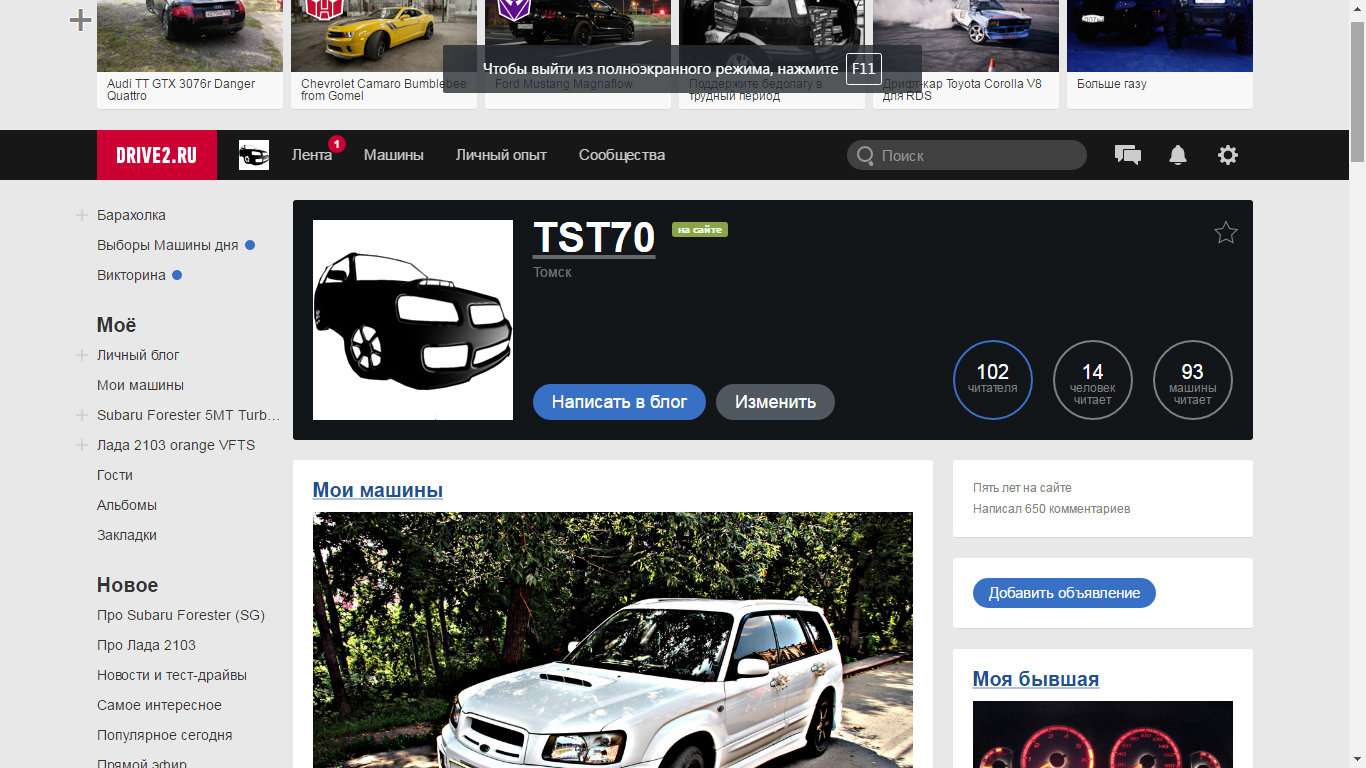Open the notifications bell icon
The image size is (1366, 768).
[x=1178, y=155]
